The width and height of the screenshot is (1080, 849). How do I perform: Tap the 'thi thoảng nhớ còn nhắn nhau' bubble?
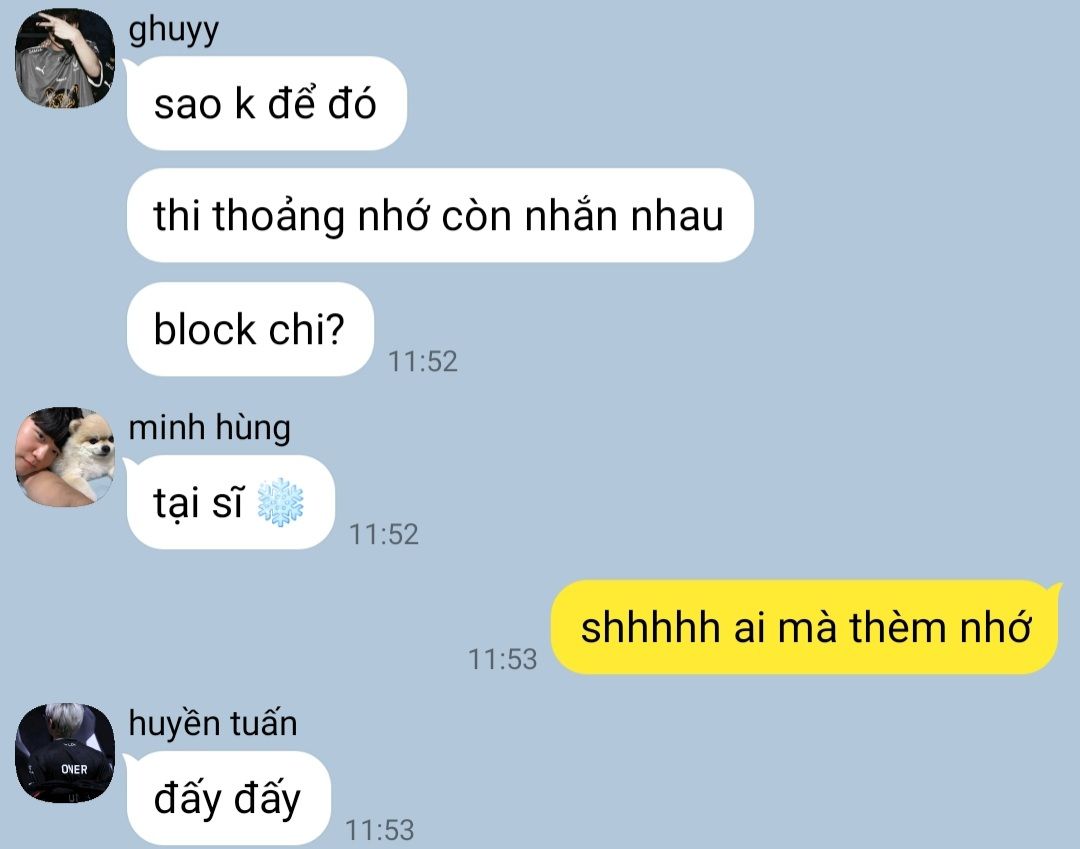click(440, 216)
